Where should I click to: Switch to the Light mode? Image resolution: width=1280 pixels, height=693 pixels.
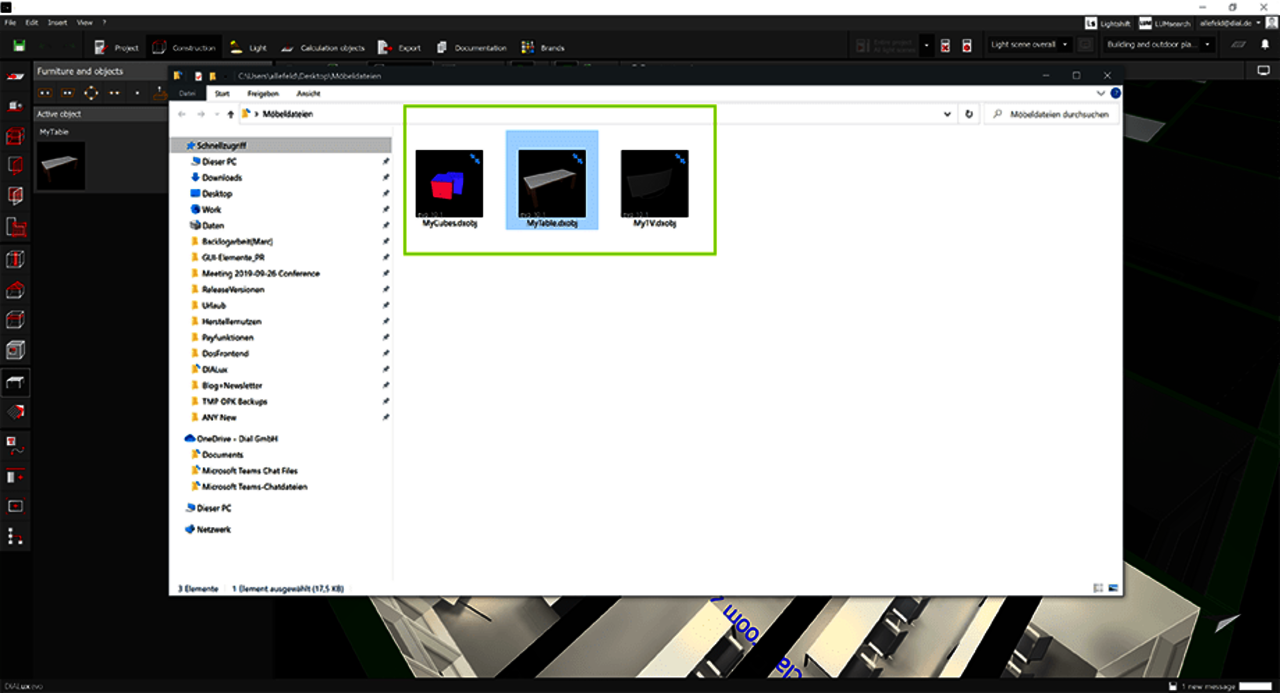(248, 47)
